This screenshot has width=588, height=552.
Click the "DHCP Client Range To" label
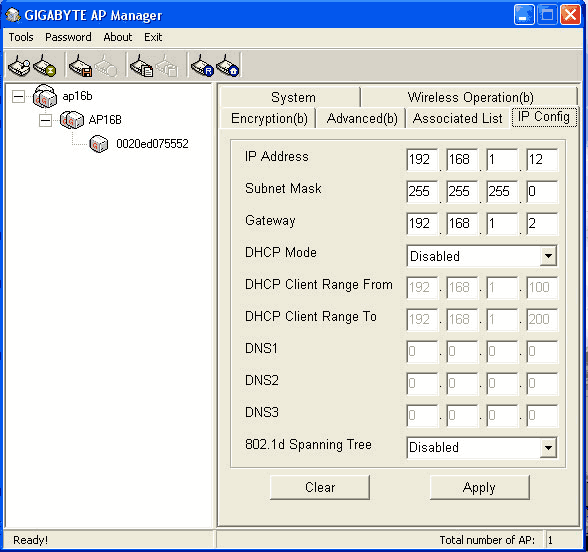click(311, 316)
